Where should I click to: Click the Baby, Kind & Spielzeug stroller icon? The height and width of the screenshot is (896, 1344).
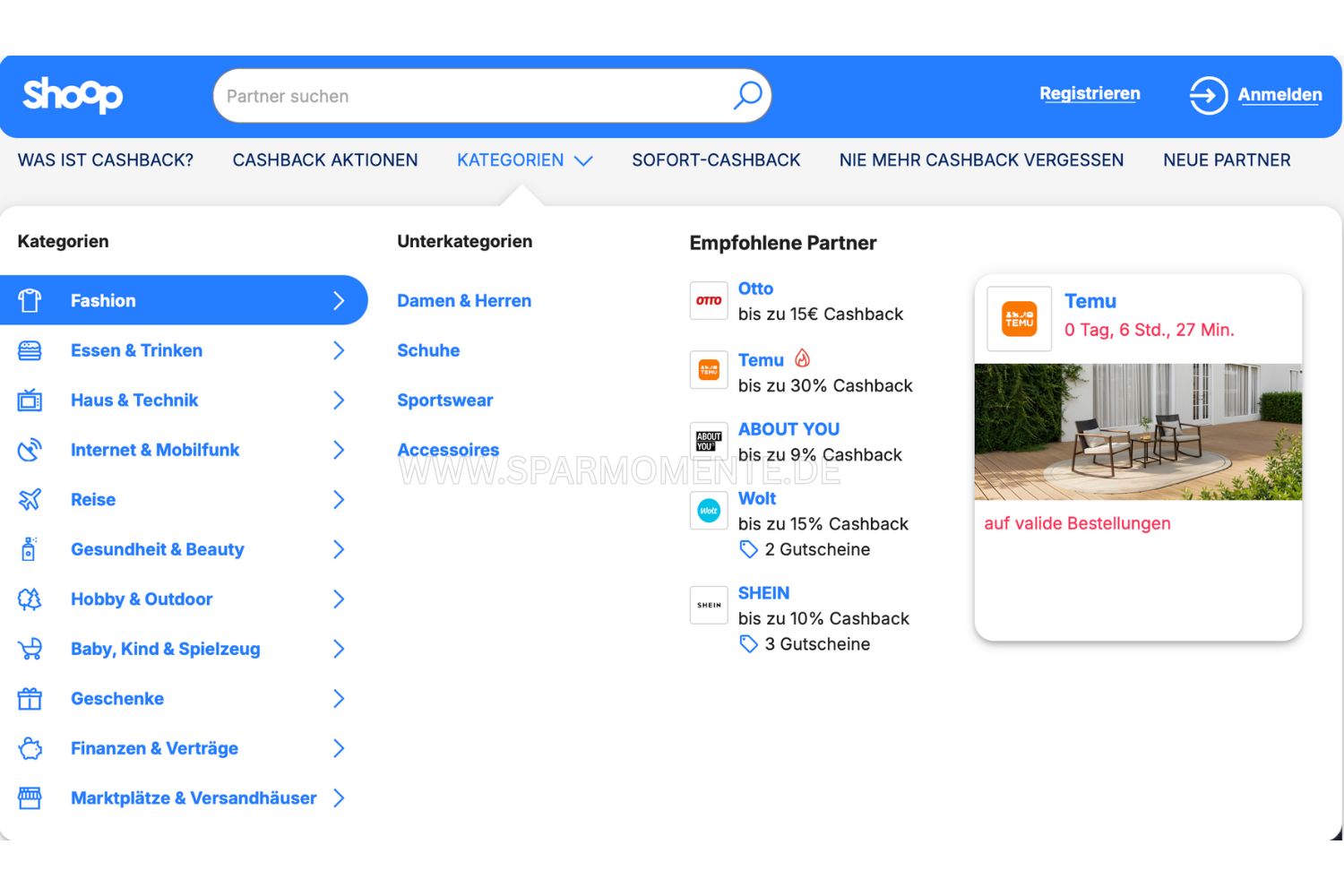point(30,649)
